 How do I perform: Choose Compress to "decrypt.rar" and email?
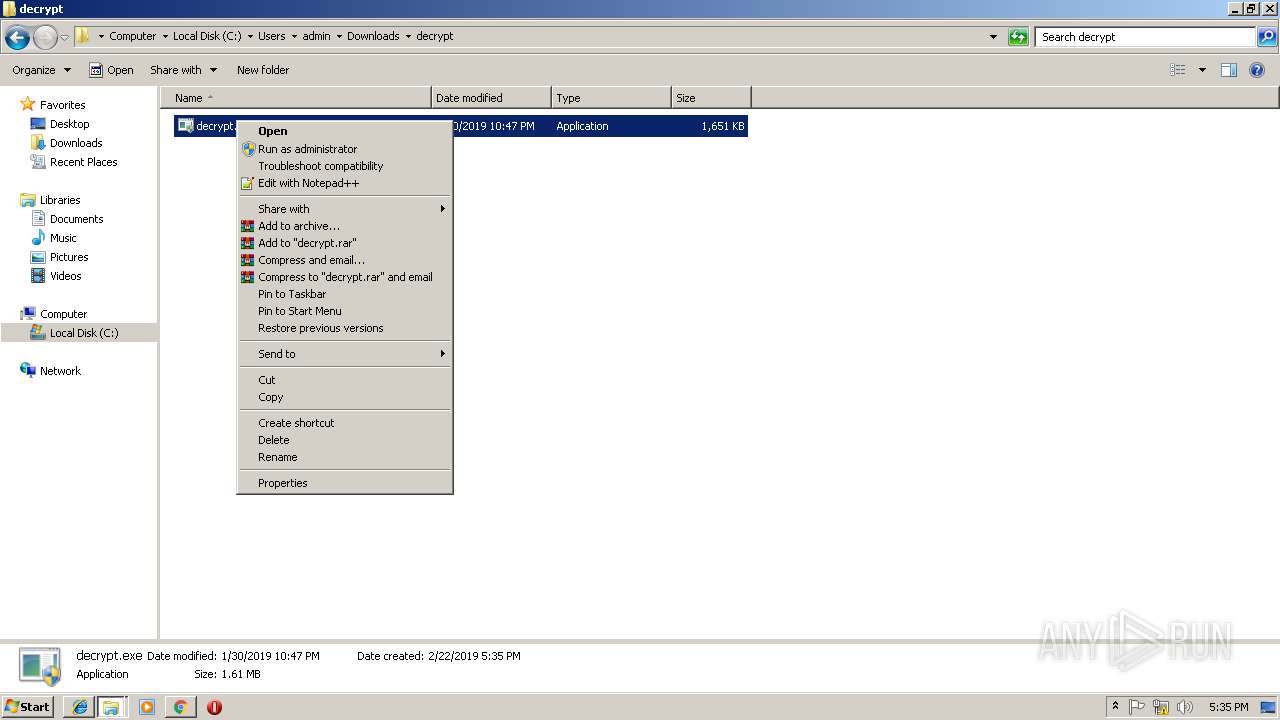coord(344,277)
